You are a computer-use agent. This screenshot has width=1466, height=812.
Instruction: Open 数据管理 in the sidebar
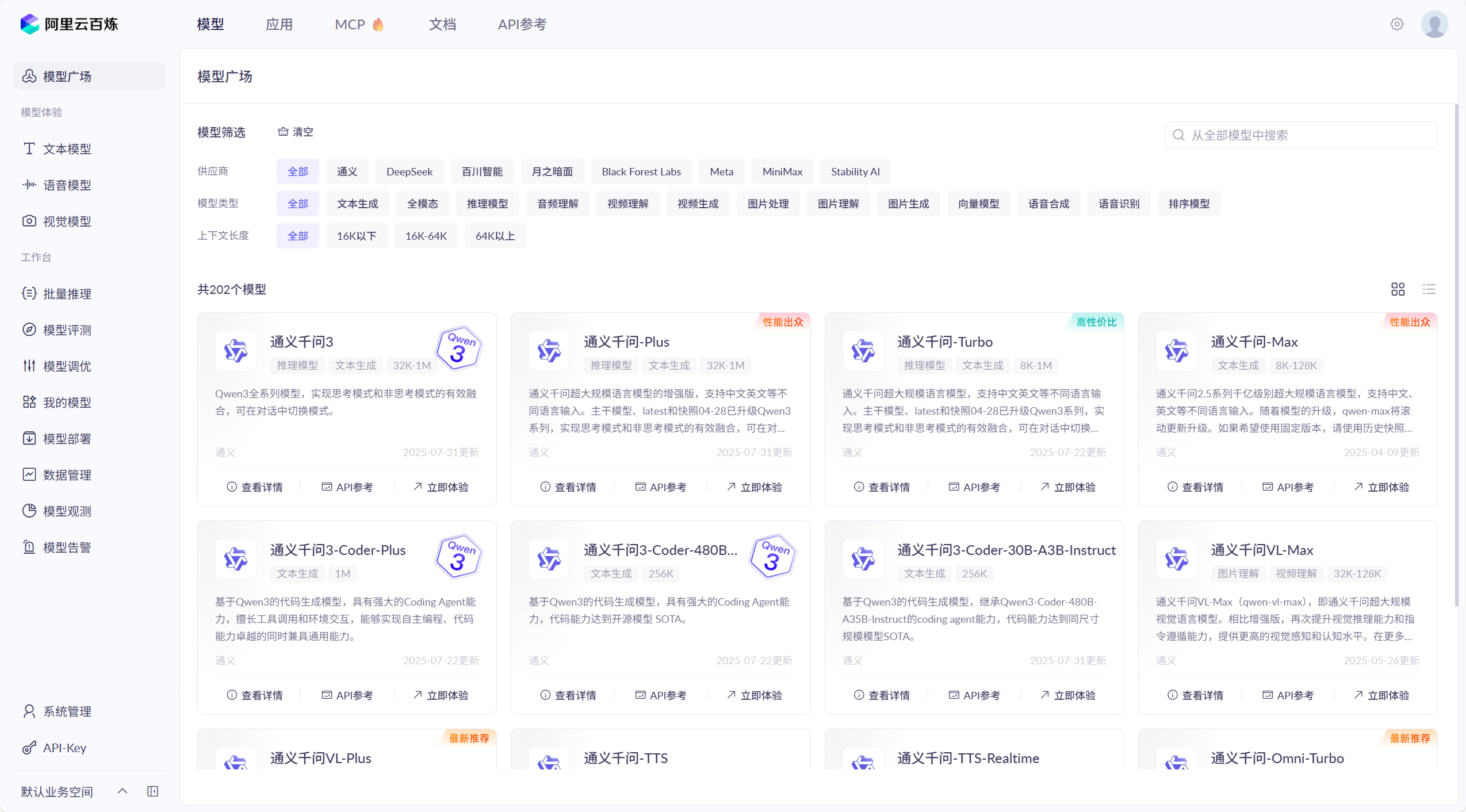(89, 475)
